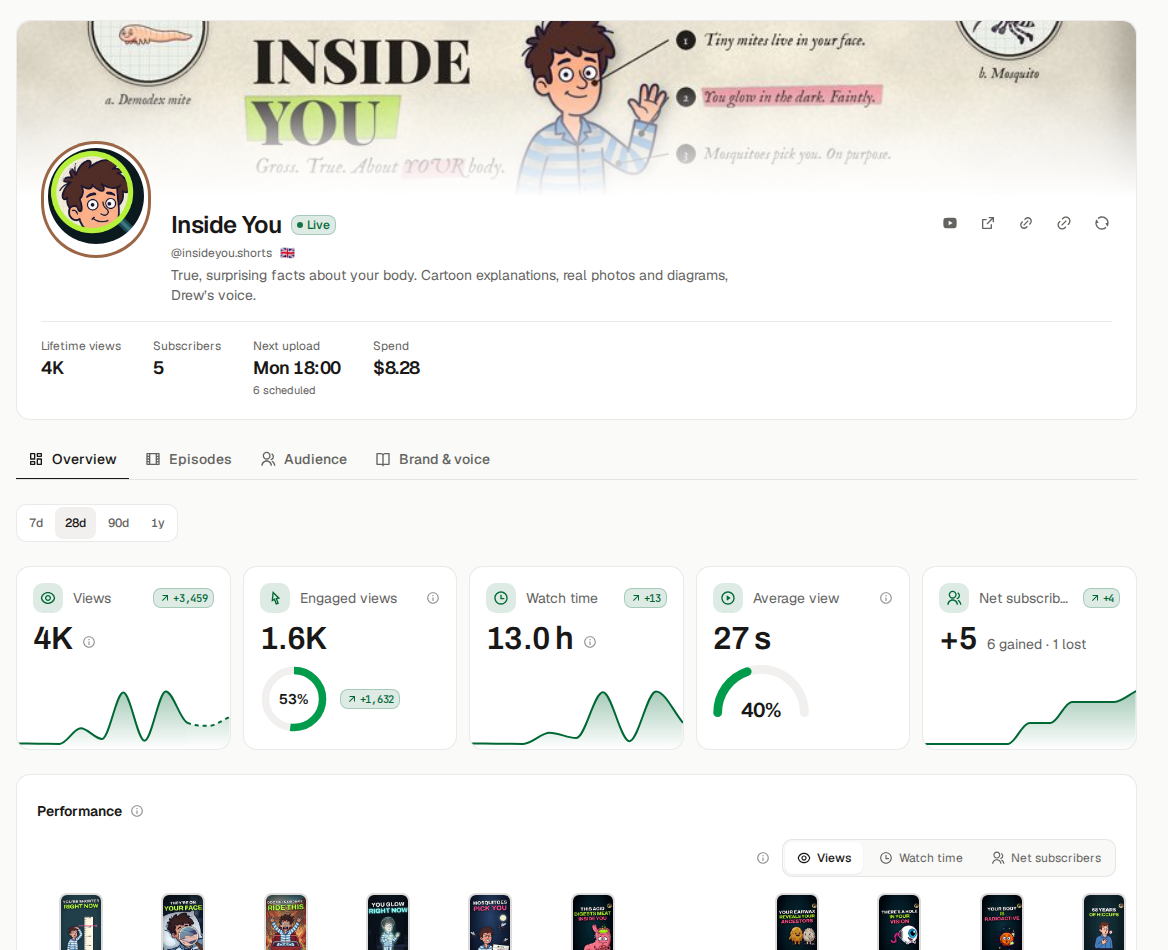Click info icon left of the Views metric toggle

coord(763,858)
